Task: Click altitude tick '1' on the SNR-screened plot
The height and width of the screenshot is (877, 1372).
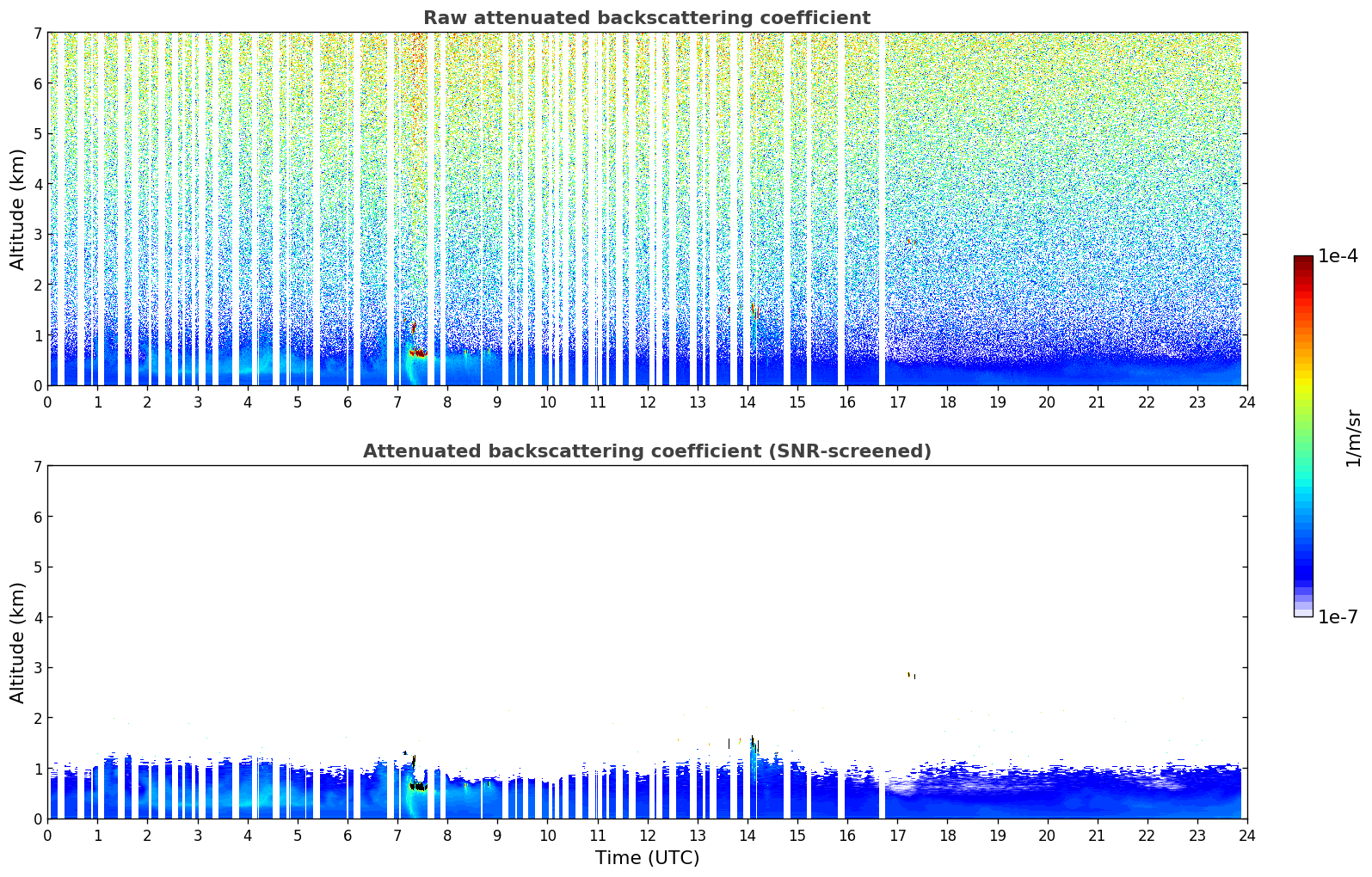Action: (37, 769)
